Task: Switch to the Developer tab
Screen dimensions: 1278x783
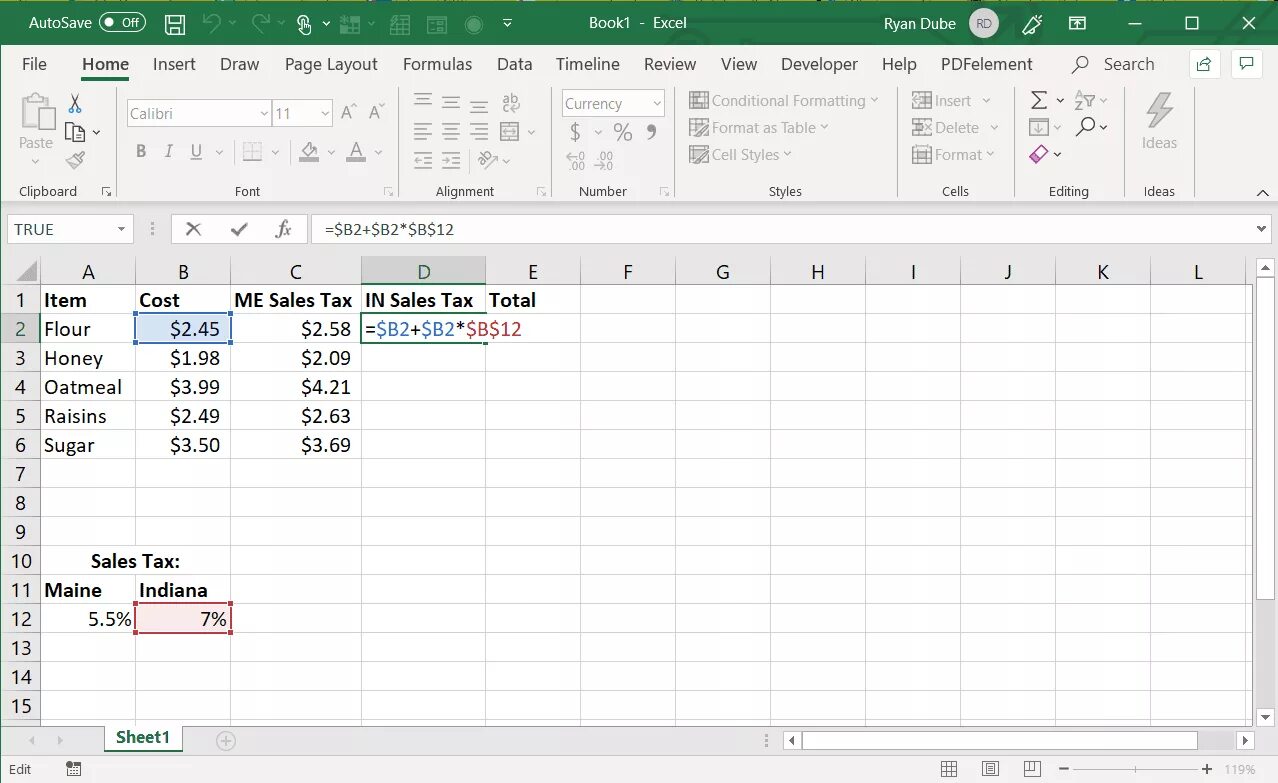Action: [819, 64]
